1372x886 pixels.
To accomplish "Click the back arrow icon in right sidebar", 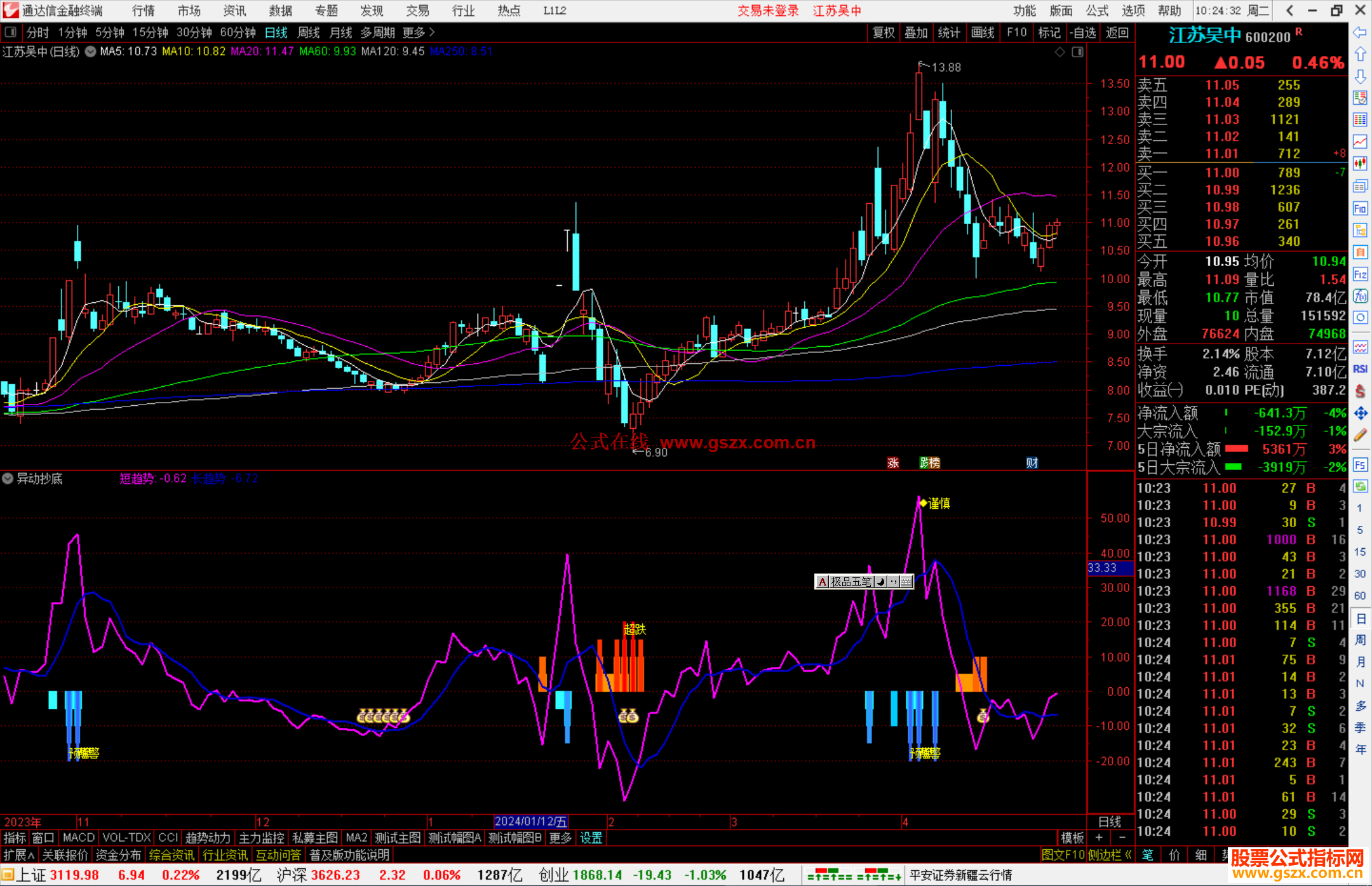I will click(x=1360, y=32).
